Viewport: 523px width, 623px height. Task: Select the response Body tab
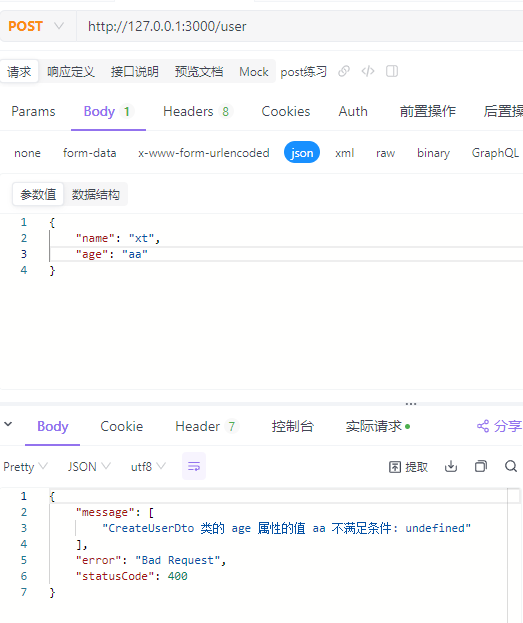click(x=52, y=426)
